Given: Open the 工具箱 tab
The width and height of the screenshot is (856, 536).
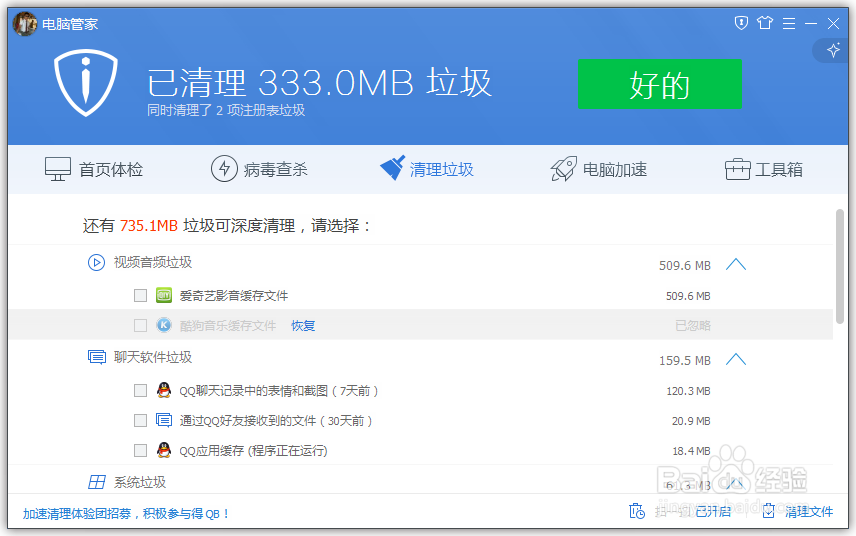Looking at the screenshot, I should 764,169.
